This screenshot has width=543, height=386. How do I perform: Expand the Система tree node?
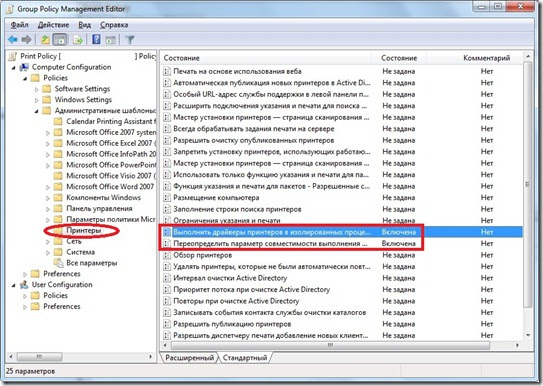[x=48, y=252]
